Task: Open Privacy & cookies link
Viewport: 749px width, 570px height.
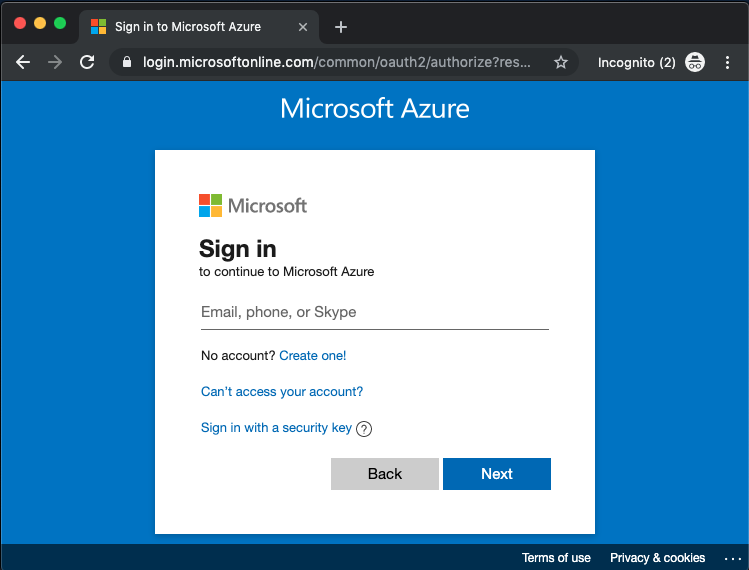Action: [x=657, y=558]
